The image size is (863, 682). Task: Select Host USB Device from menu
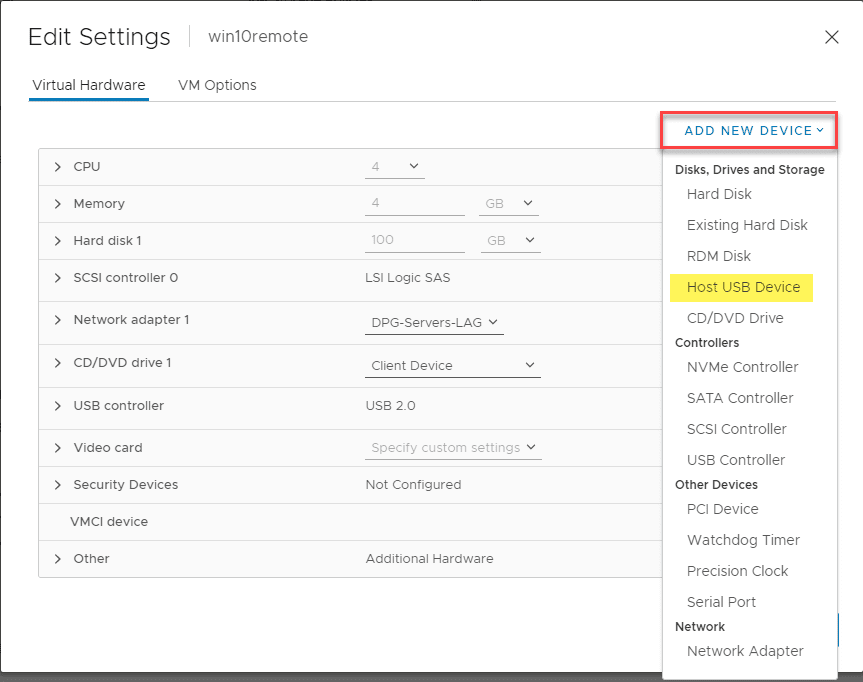point(743,287)
